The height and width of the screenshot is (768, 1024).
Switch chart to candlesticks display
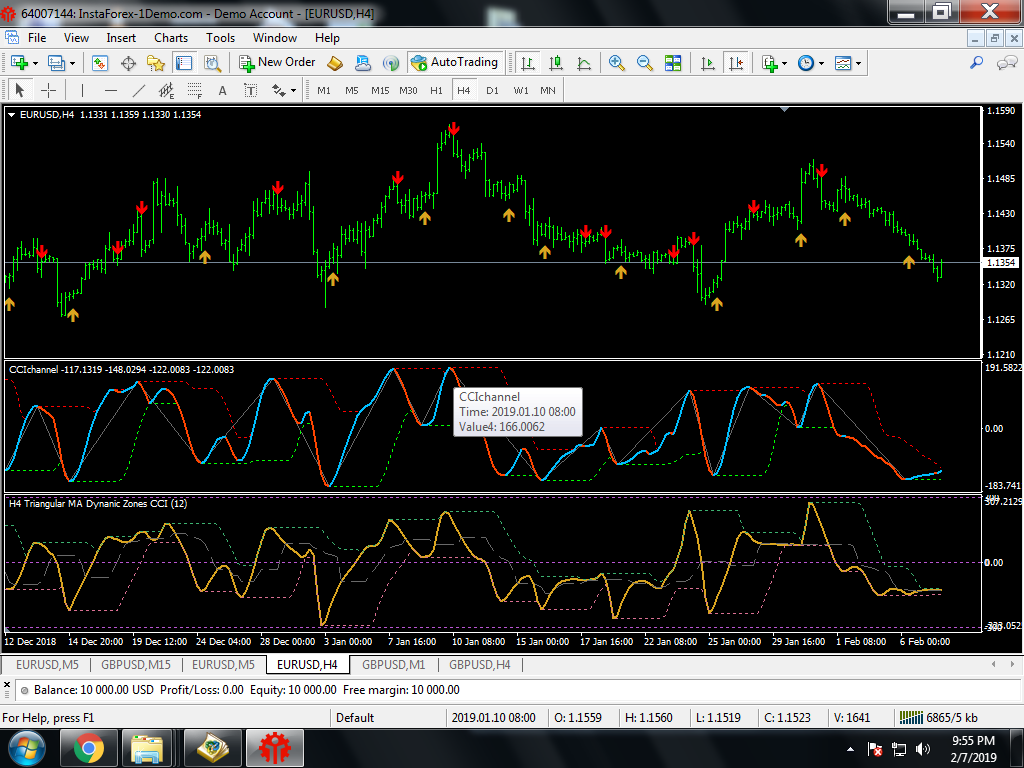[556, 63]
